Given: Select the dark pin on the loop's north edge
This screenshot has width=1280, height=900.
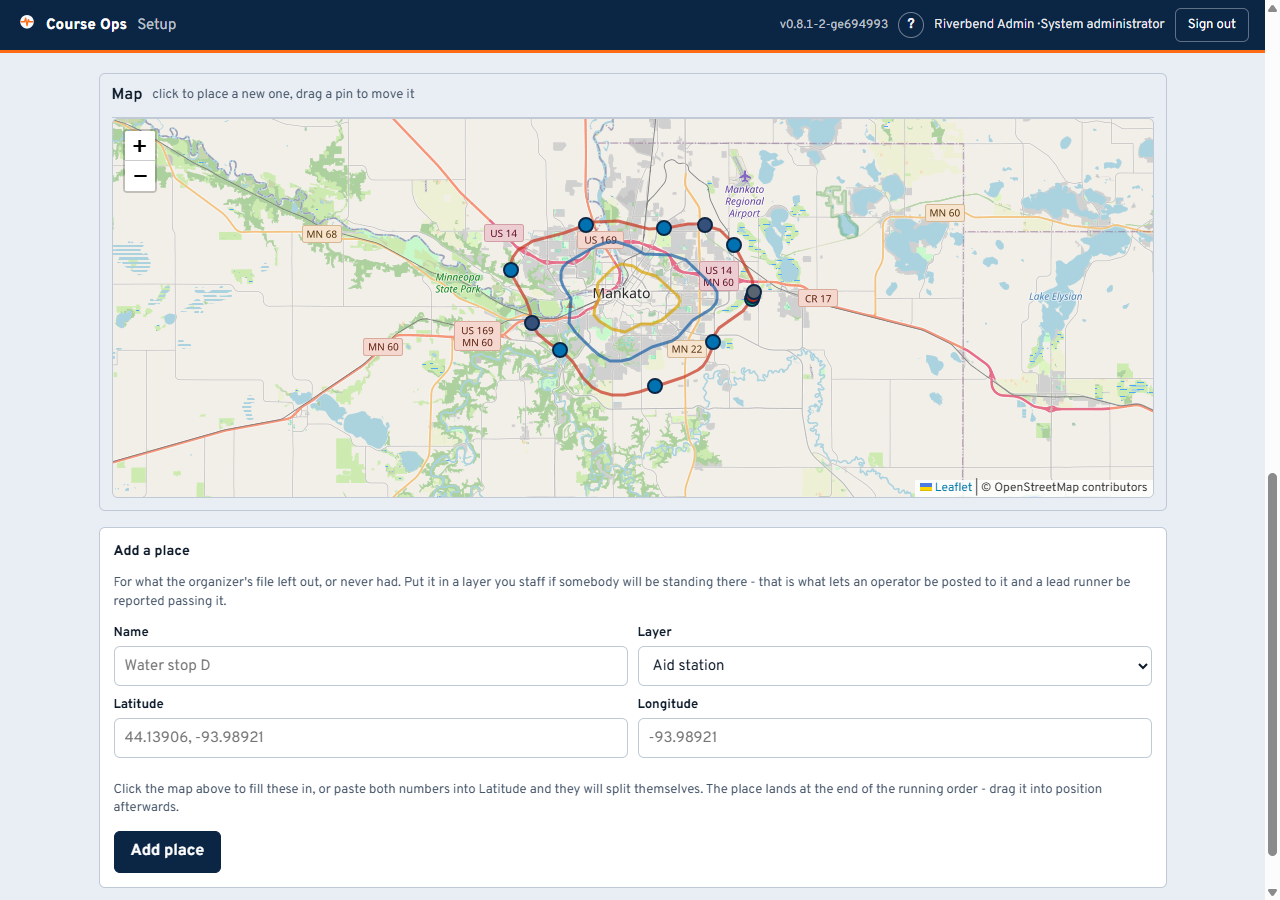Looking at the screenshot, I should (x=705, y=225).
